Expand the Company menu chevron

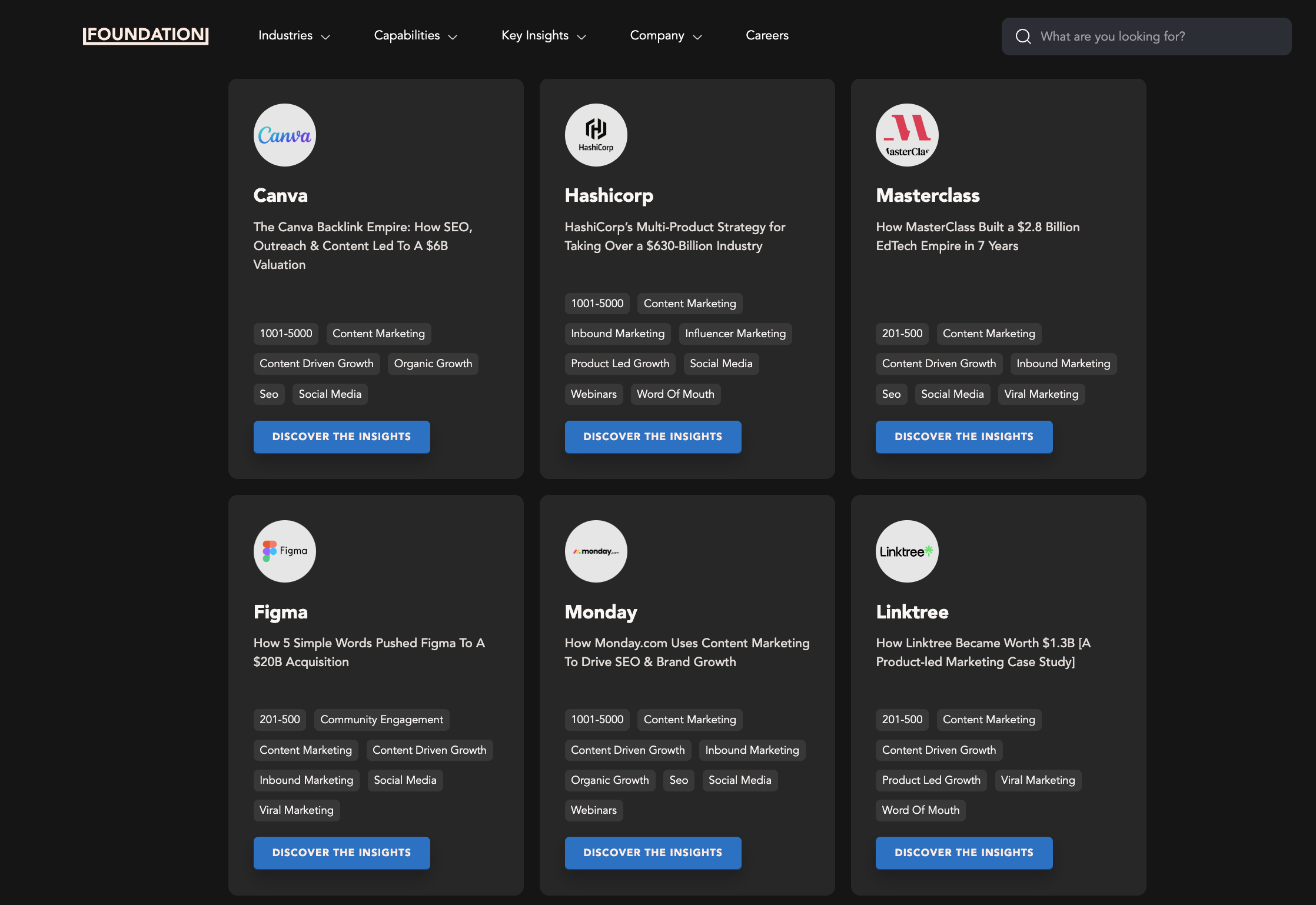[697, 37]
